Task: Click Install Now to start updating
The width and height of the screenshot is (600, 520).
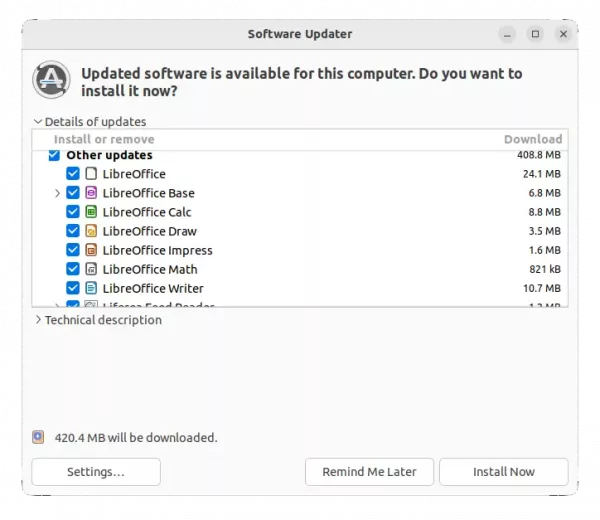Action: click(x=503, y=471)
